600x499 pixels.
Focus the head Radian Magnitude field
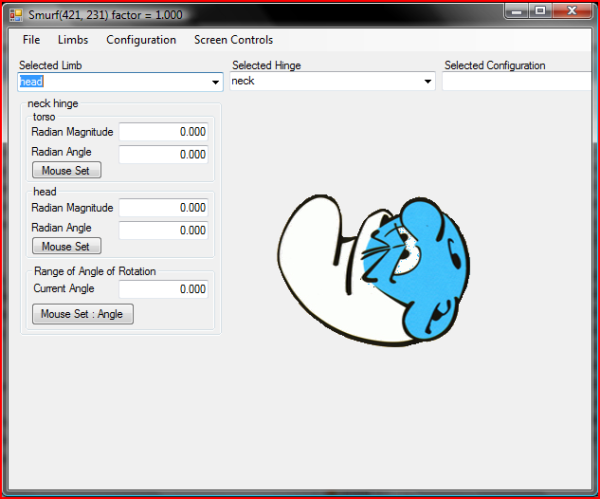pos(163,208)
